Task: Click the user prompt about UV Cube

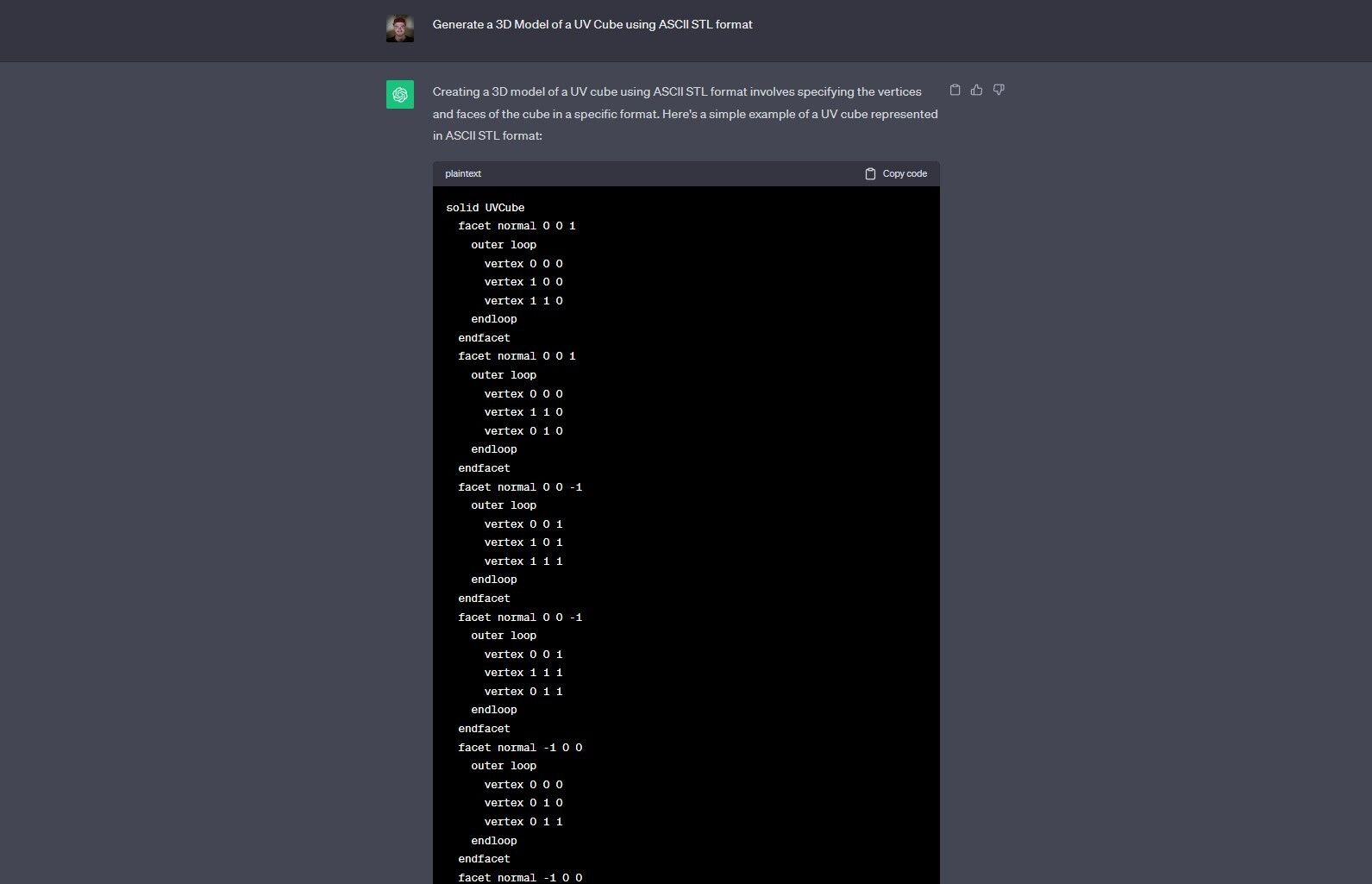Action: 592,25
